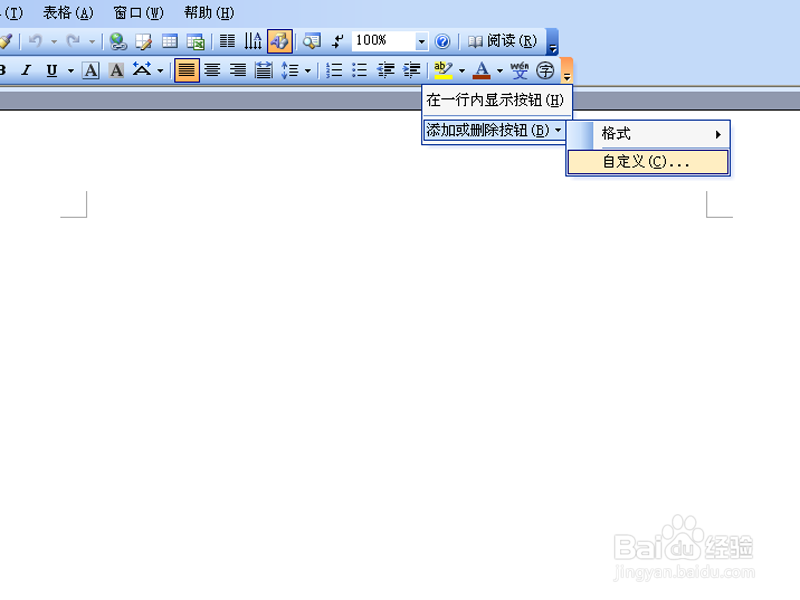Viewport: 800px width, 600px height.
Task: Click 自定义(C)... menu item
Action: [x=648, y=162]
